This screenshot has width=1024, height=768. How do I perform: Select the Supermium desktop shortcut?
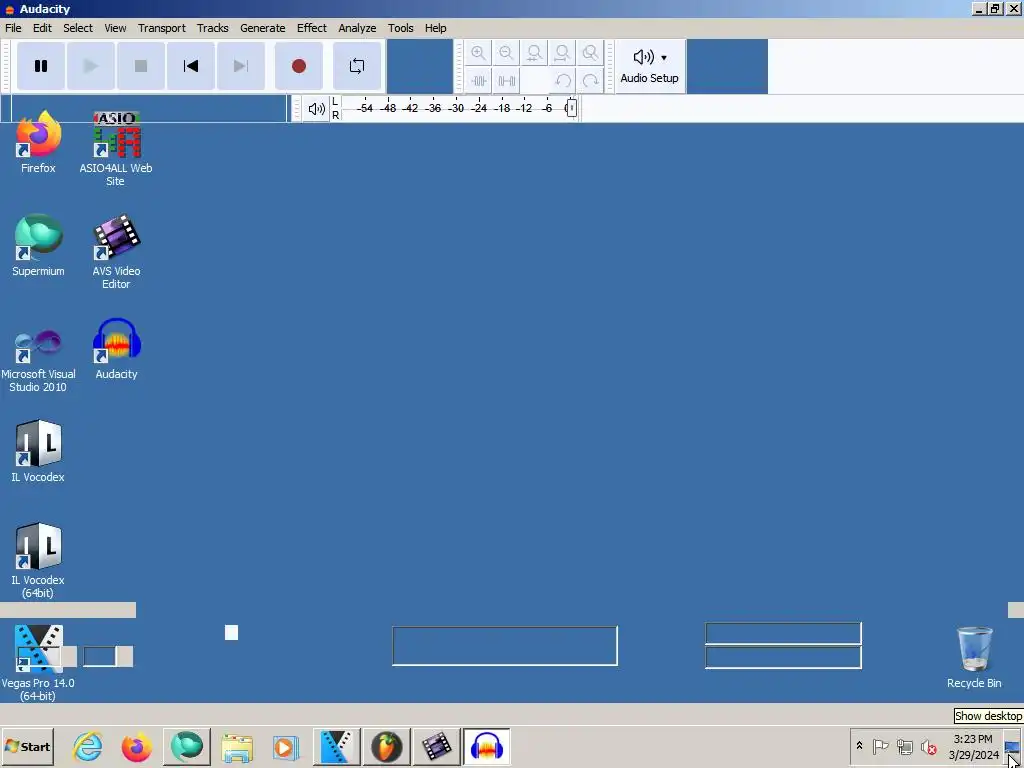(38, 245)
